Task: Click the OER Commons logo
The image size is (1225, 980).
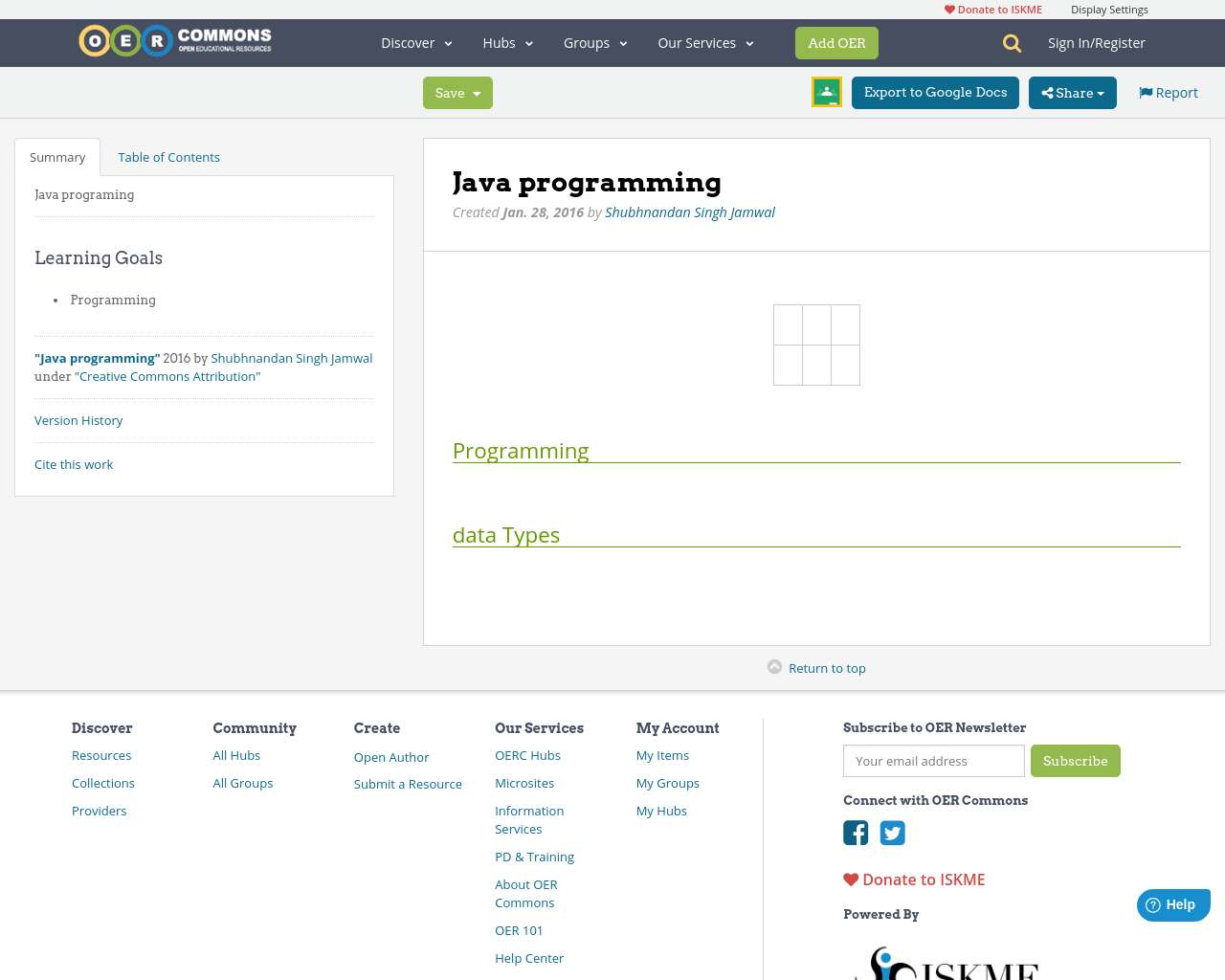Action: point(175,41)
